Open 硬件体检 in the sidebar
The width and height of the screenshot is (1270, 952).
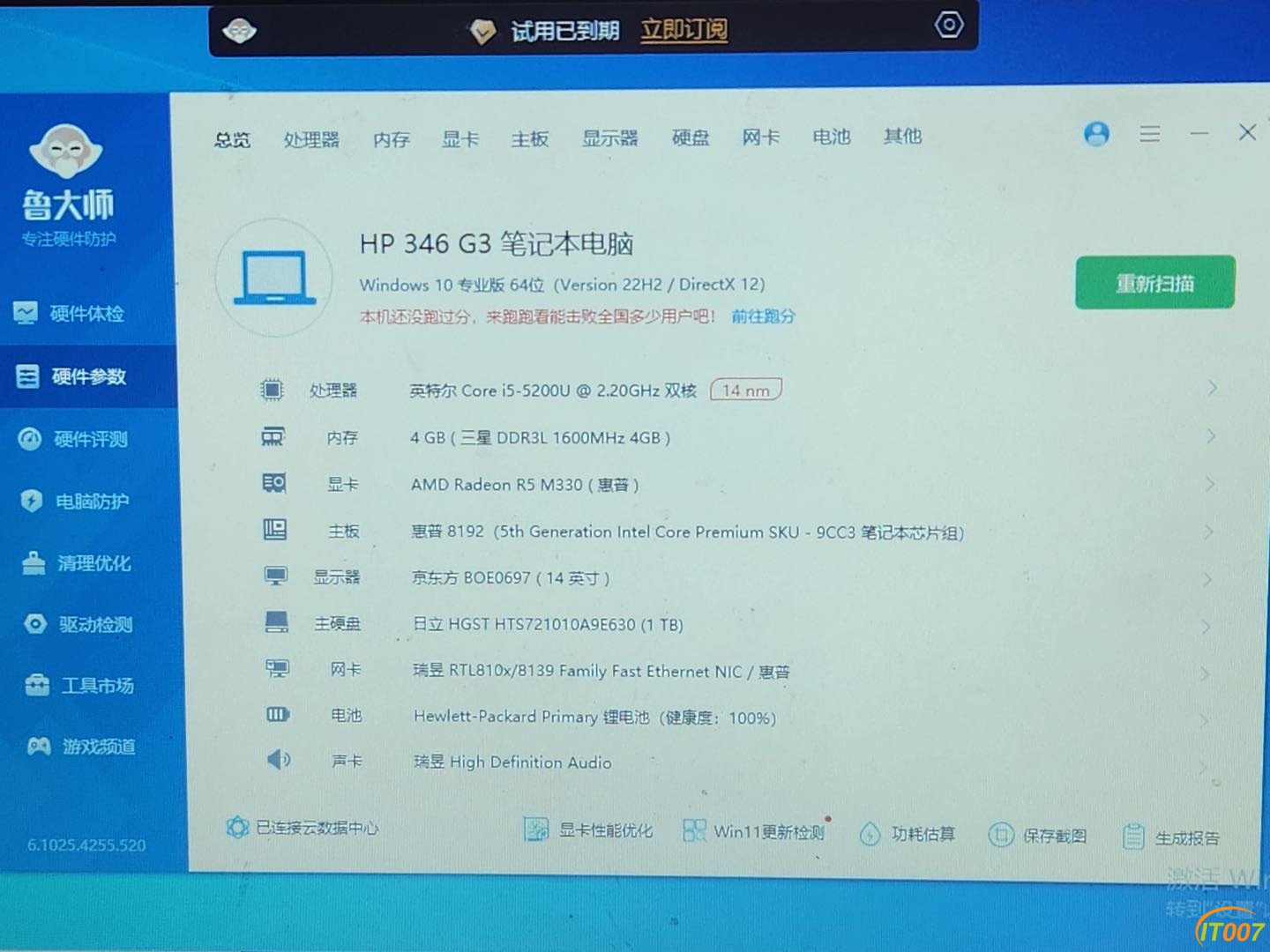(70, 313)
